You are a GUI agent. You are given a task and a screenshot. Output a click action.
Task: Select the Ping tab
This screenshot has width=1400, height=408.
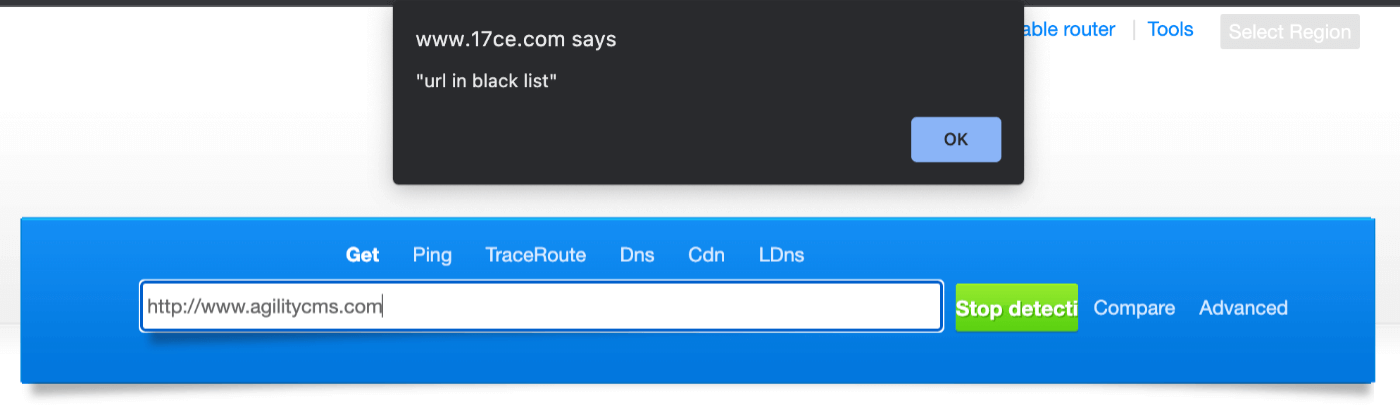coord(432,255)
